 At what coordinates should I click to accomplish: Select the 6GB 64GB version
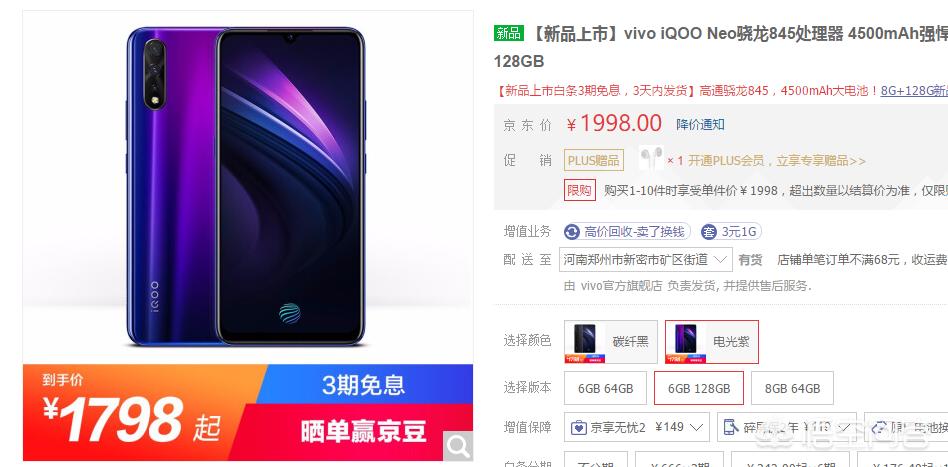(605, 388)
